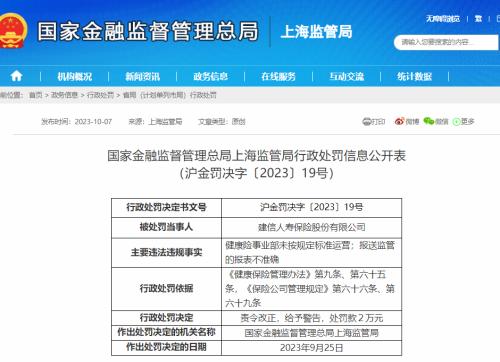Go to 政务信息 in breadcrumb

64,95
